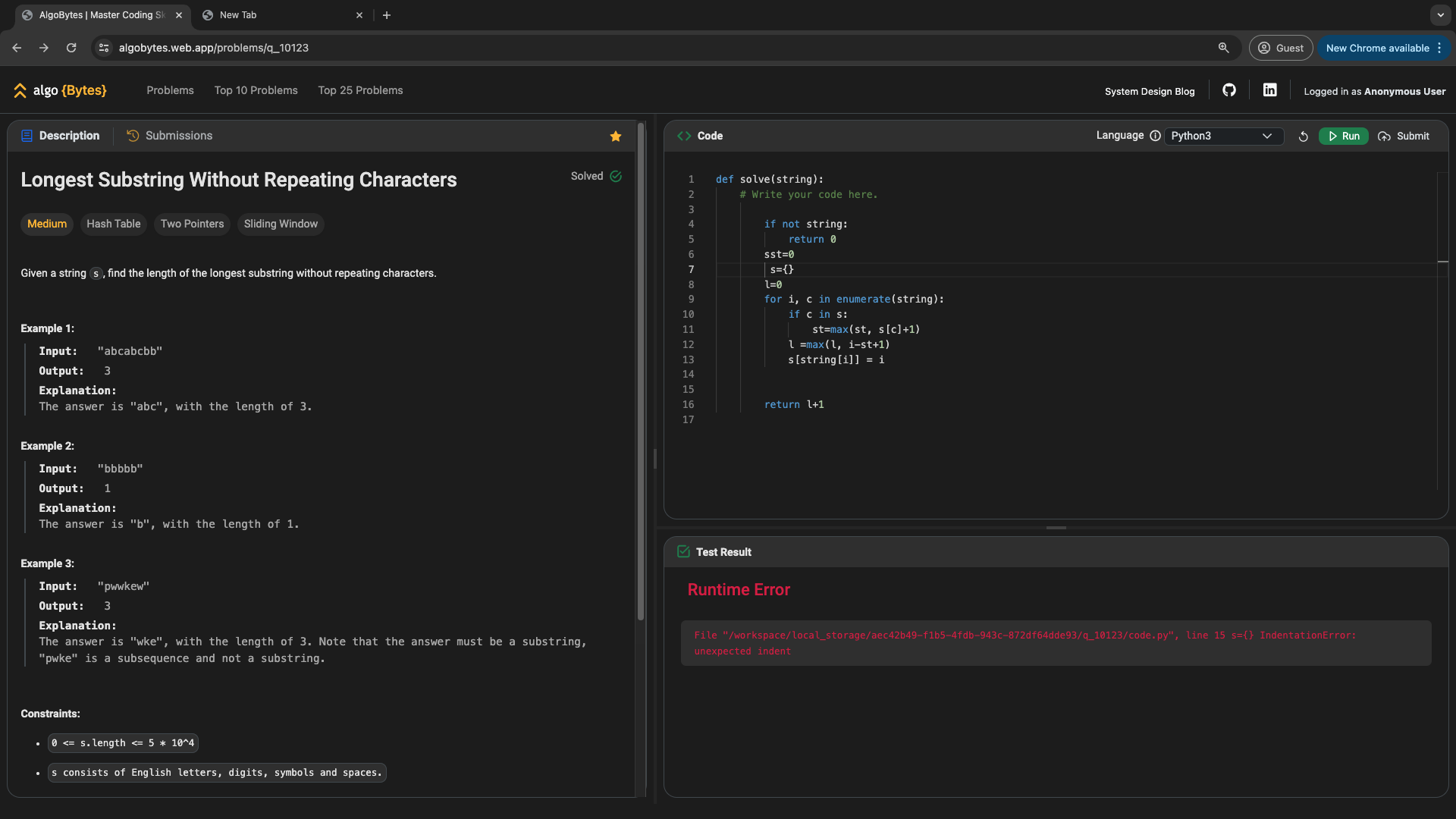Open the Top 10 Problems menu

[x=256, y=90]
